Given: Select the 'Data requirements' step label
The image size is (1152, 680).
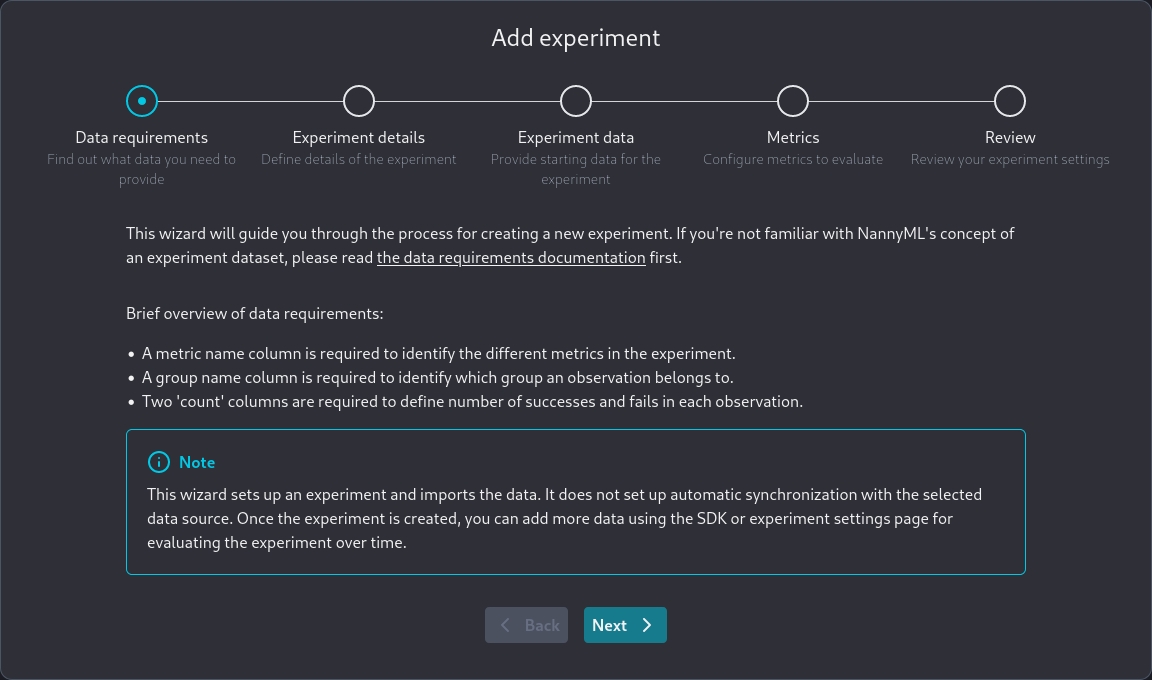Looking at the screenshot, I should click(x=142, y=138).
